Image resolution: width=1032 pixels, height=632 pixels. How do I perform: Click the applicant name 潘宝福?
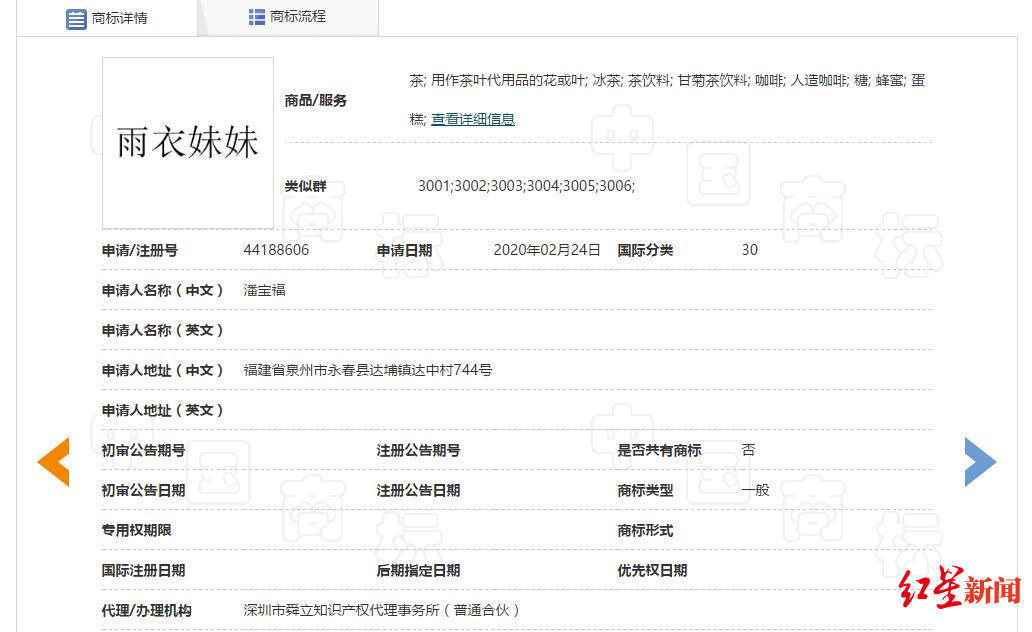(x=263, y=291)
